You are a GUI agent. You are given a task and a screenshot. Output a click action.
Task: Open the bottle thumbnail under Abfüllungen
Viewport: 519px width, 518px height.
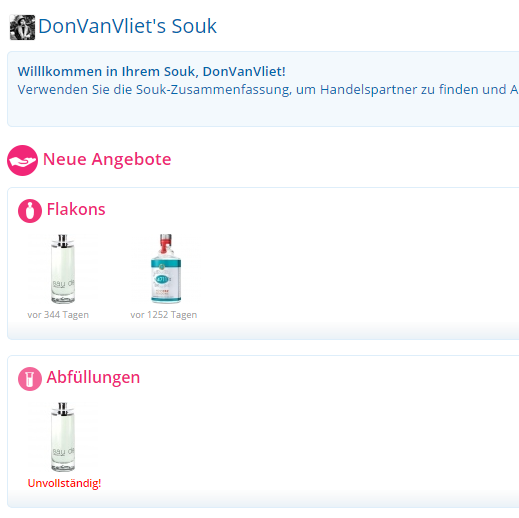click(x=63, y=437)
